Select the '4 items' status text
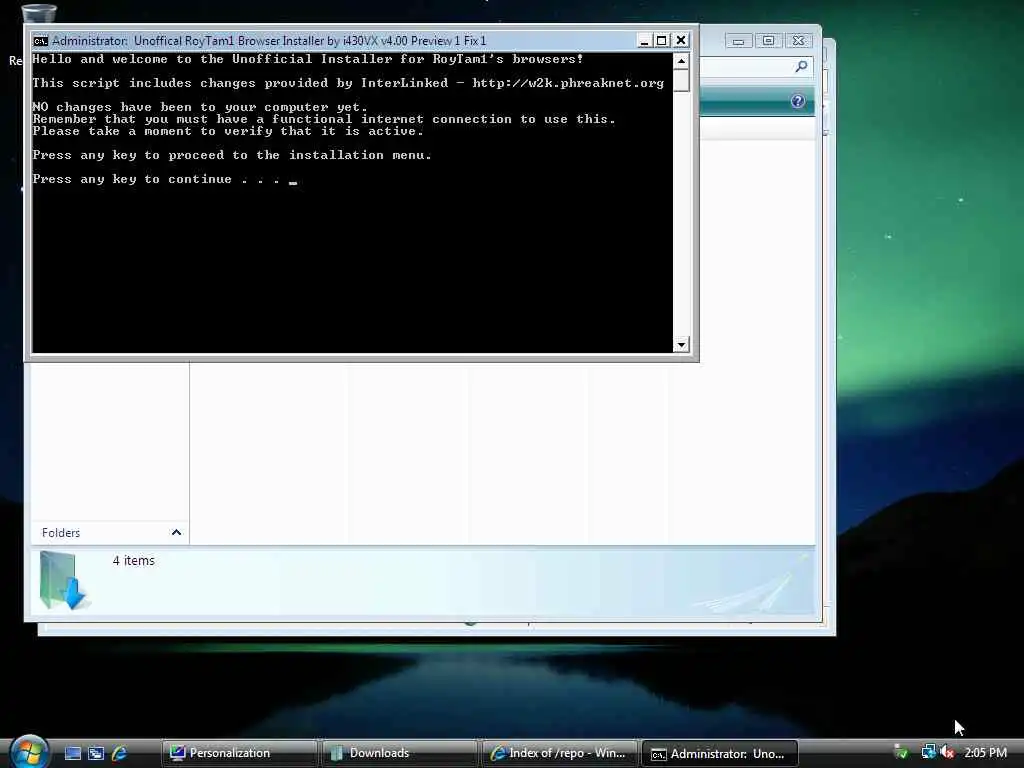 tap(134, 560)
